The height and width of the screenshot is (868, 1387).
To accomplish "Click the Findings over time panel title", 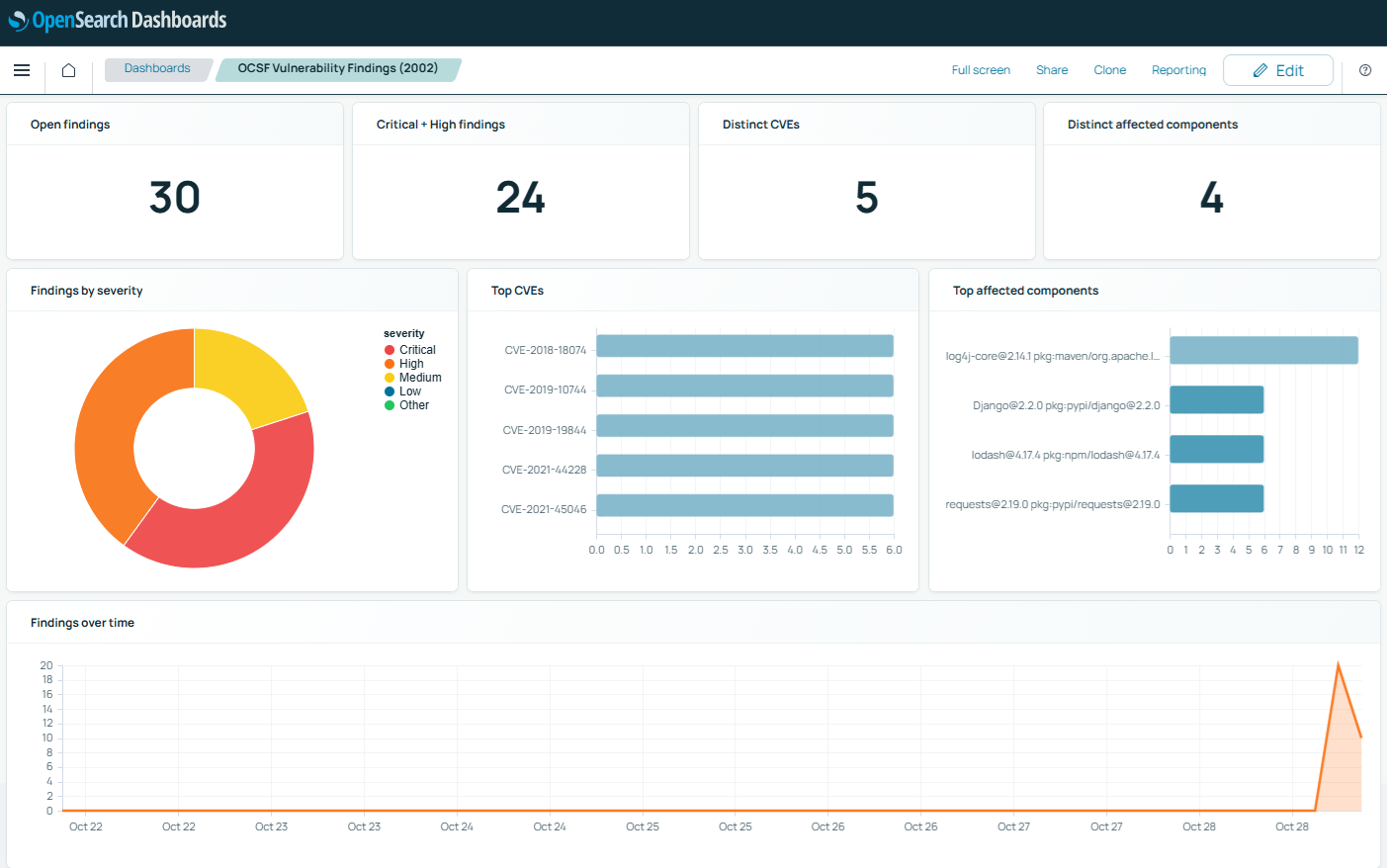I will point(82,623).
